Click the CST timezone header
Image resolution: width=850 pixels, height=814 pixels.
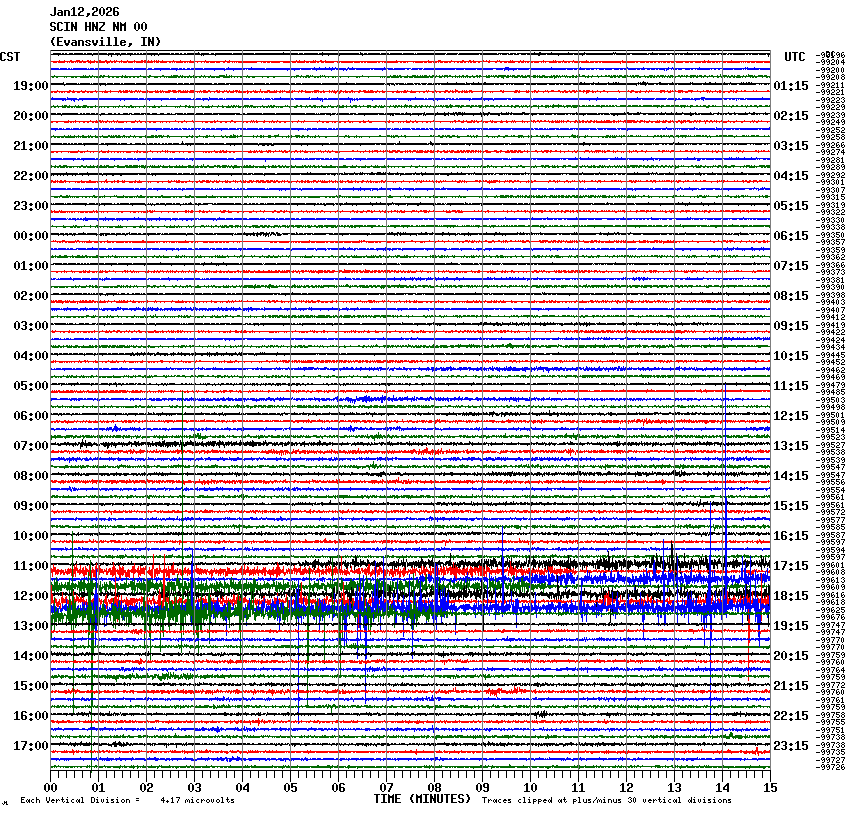(x=10, y=57)
